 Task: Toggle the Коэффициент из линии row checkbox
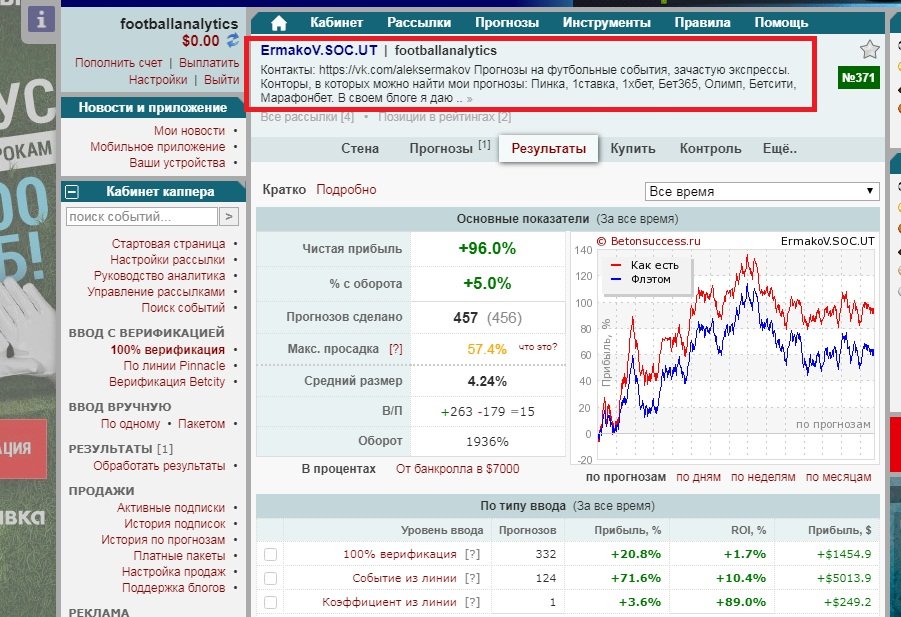[270, 602]
